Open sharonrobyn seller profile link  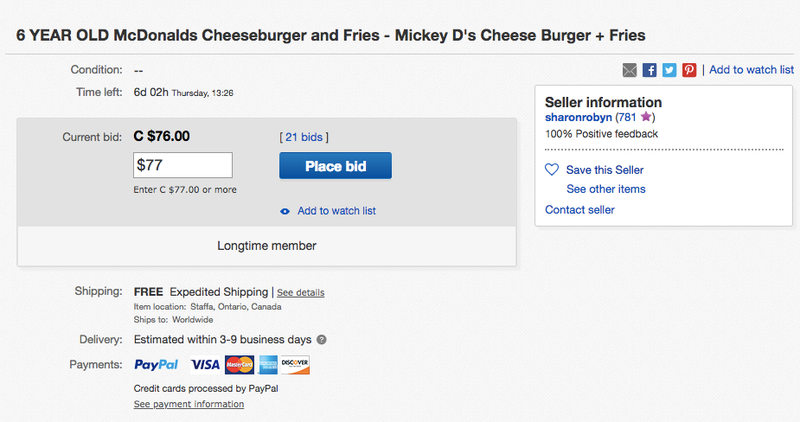578,117
